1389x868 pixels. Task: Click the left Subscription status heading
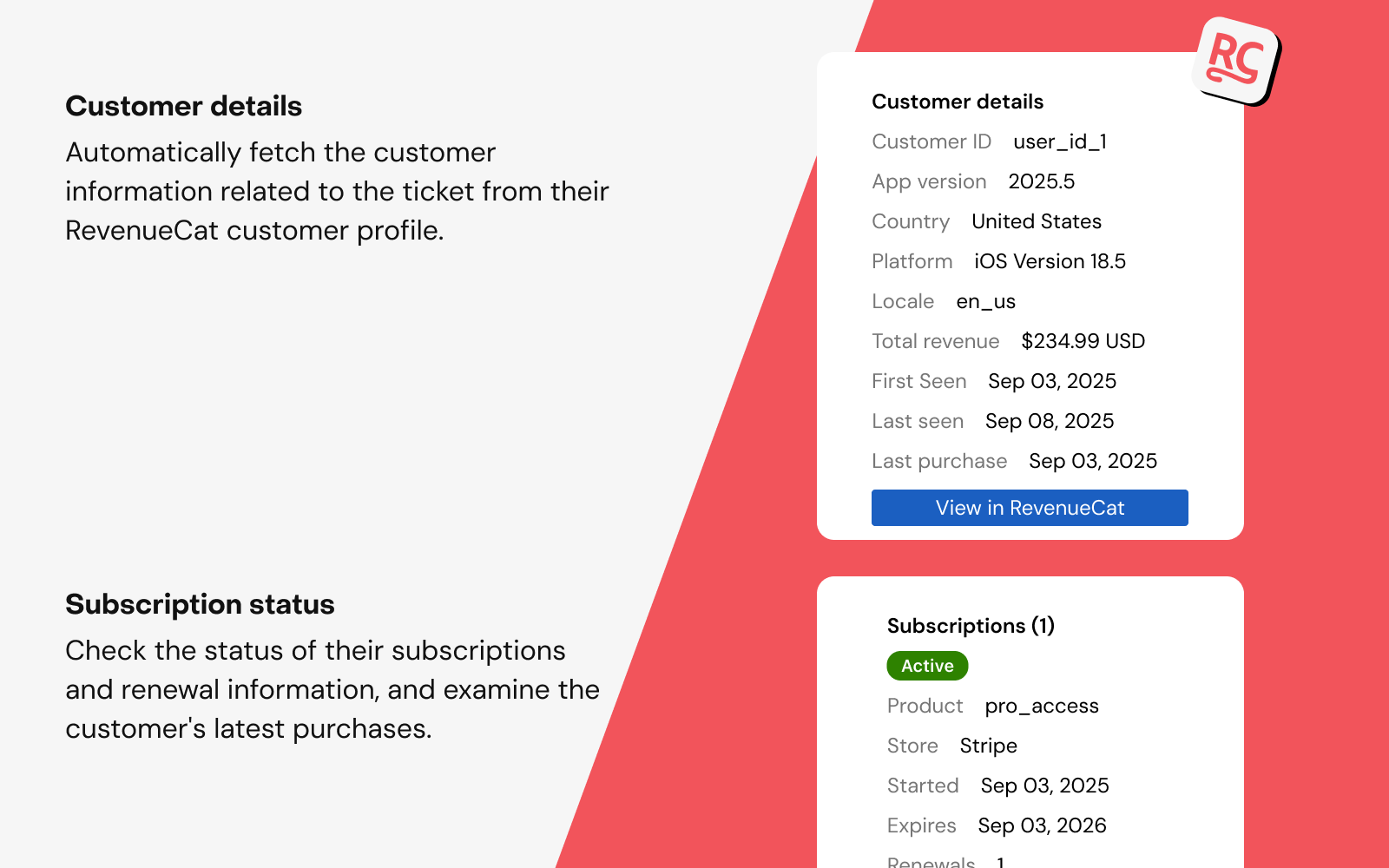tap(200, 604)
